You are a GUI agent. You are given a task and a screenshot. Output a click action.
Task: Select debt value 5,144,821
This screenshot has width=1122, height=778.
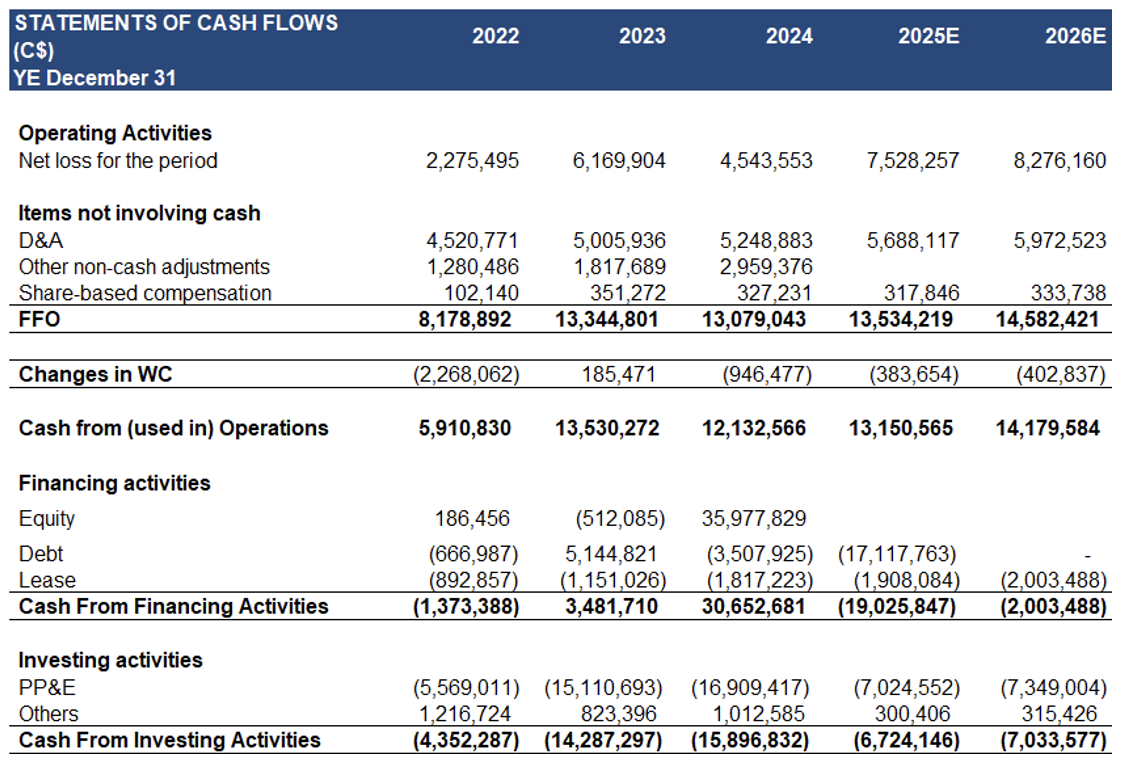pyautogui.click(x=611, y=554)
